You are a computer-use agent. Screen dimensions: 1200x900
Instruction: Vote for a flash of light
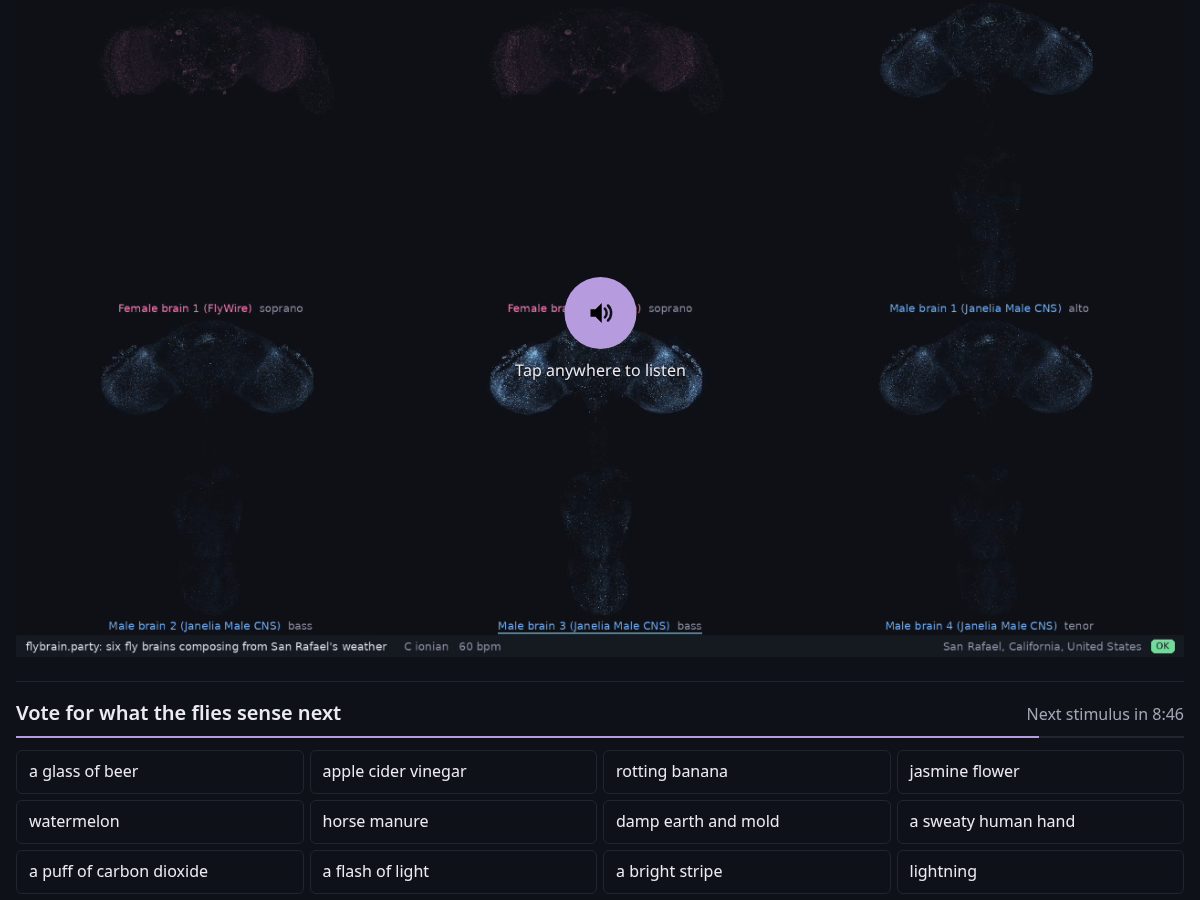tap(453, 872)
